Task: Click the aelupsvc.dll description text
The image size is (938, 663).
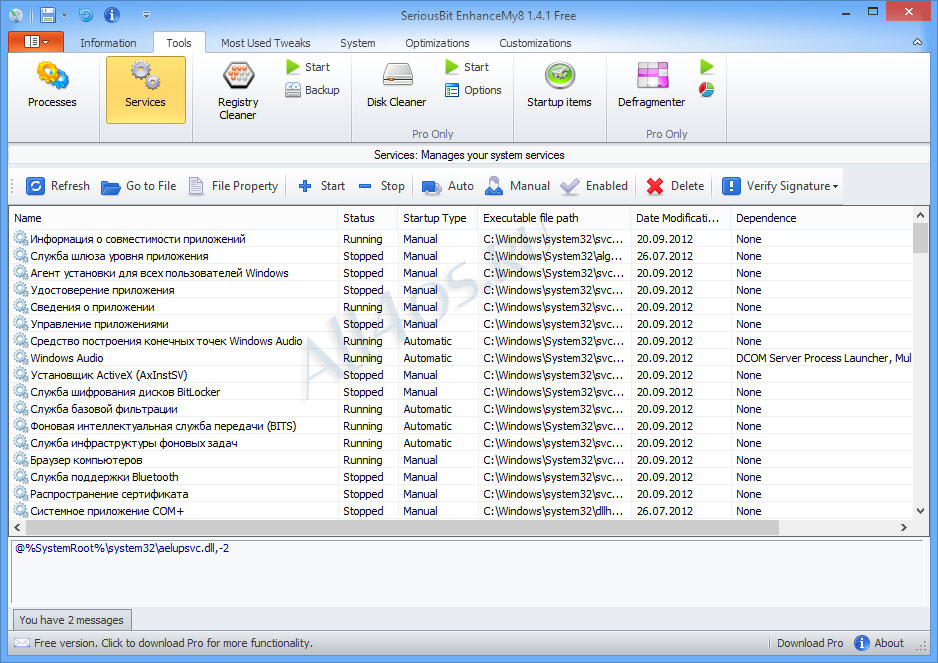Action: point(122,548)
